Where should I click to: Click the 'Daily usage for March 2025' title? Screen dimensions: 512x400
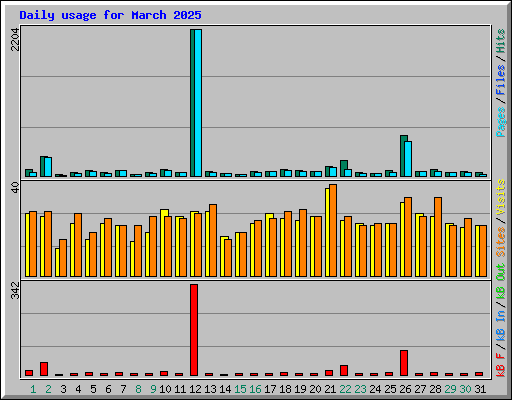[x=110, y=15]
